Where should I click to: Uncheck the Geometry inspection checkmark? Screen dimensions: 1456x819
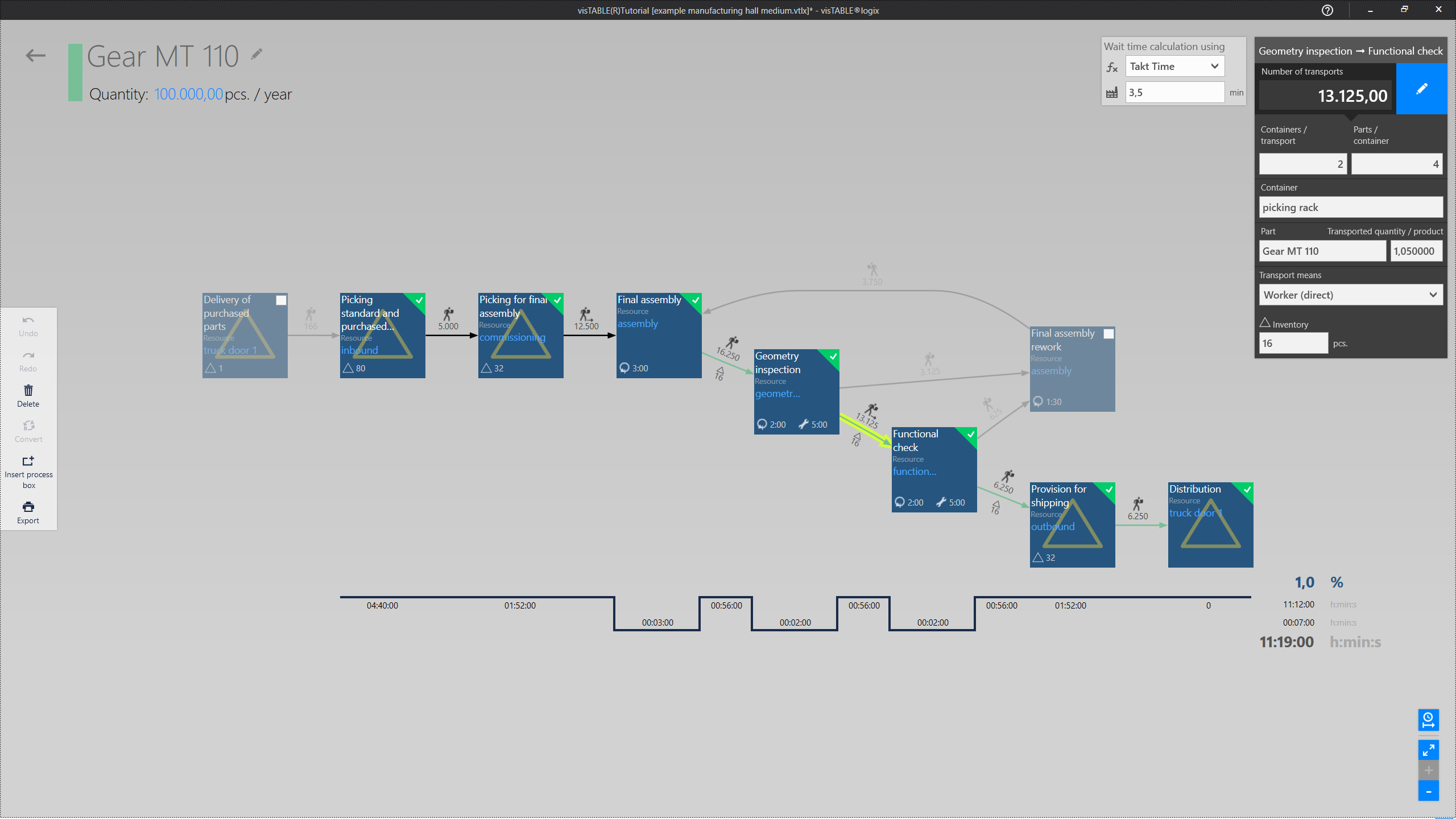click(833, 356)
